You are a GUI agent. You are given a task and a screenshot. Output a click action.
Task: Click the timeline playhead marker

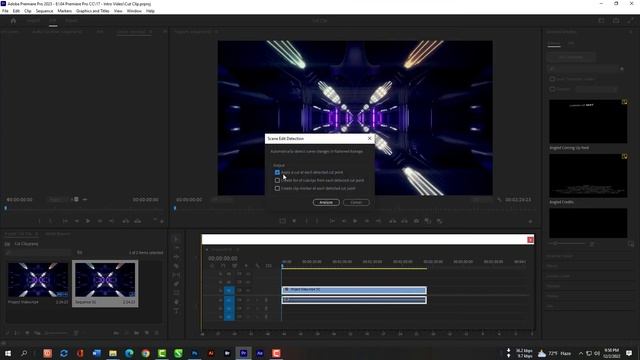coord(282,266)
